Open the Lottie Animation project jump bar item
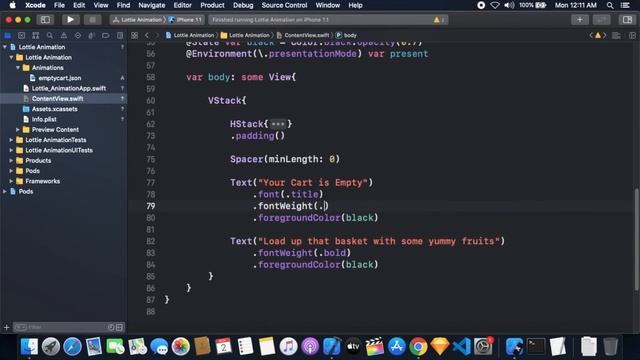640x360 pixels. (190, 36)
